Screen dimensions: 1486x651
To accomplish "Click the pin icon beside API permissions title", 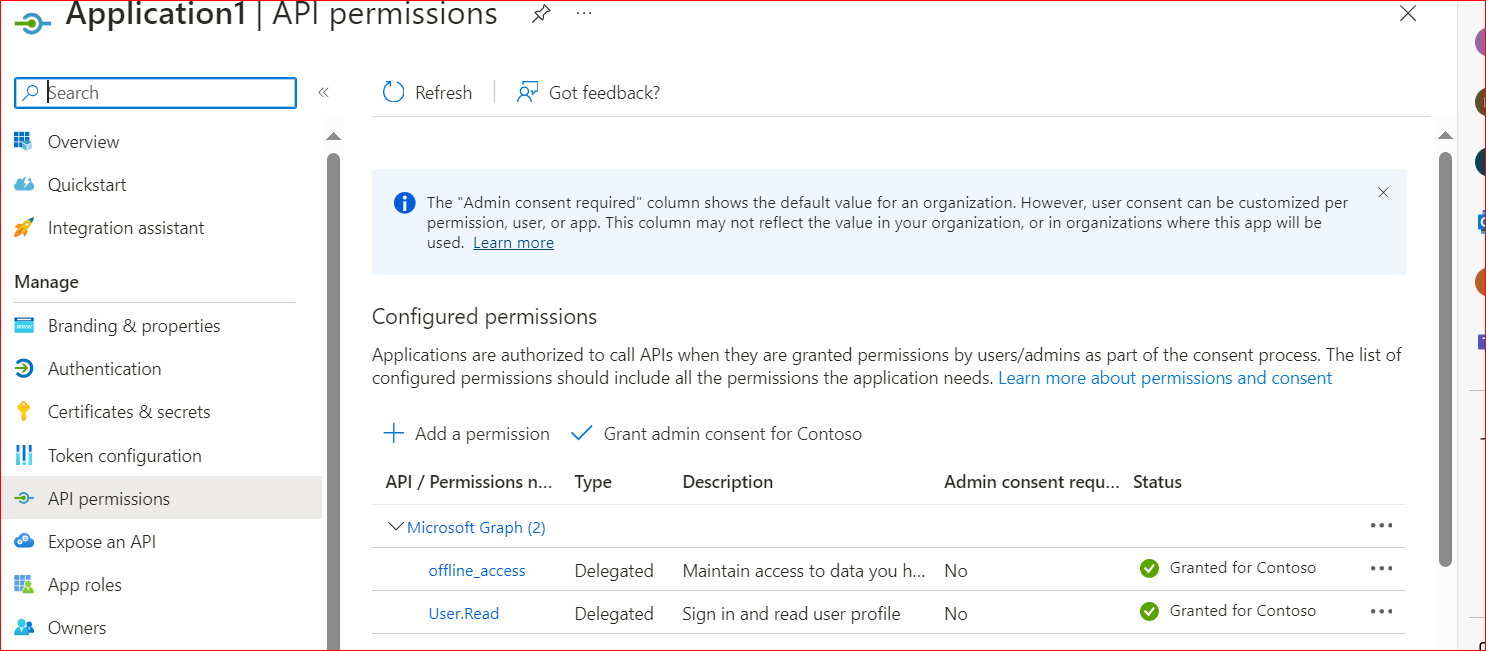I will 541,14.
